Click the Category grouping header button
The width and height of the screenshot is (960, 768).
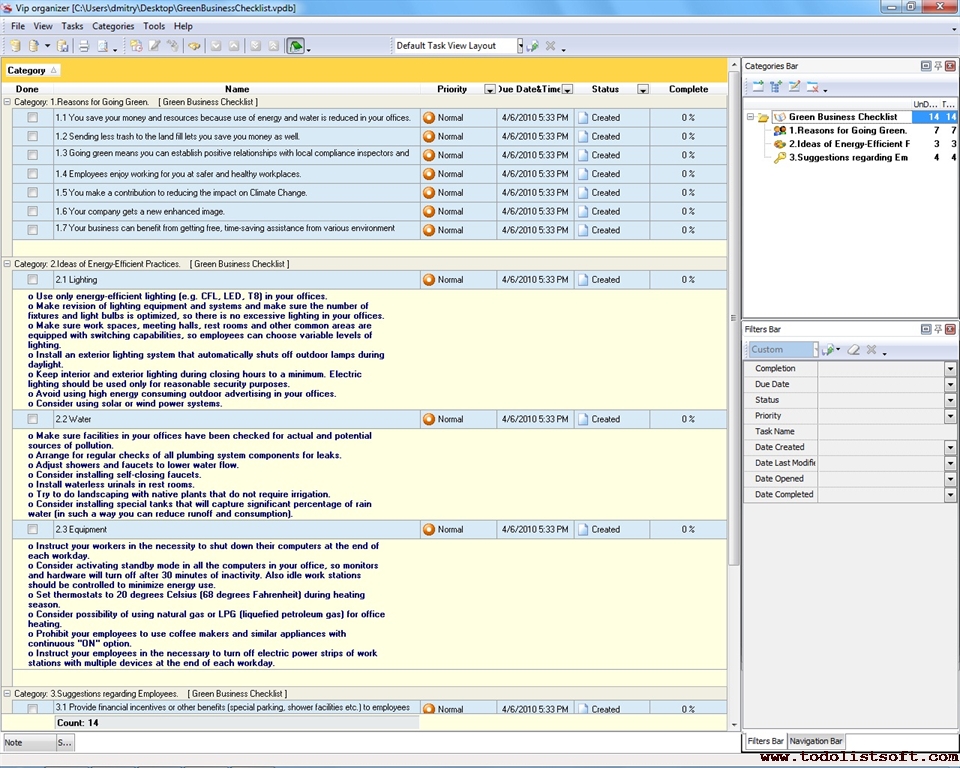point(32,70)
